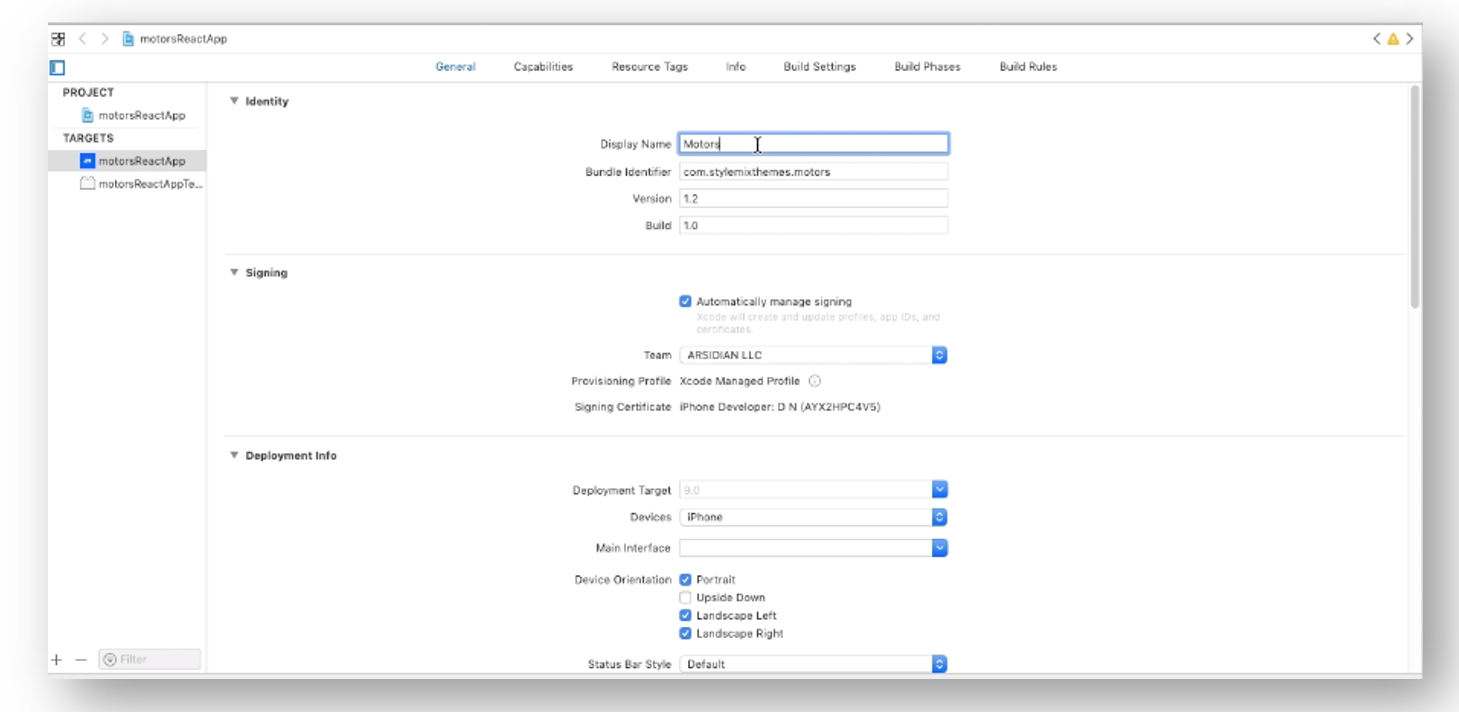Remove target with the minus button
The height and width of the screenshot is (712, 1459).
pyautogui.click(x=81, y=660)
